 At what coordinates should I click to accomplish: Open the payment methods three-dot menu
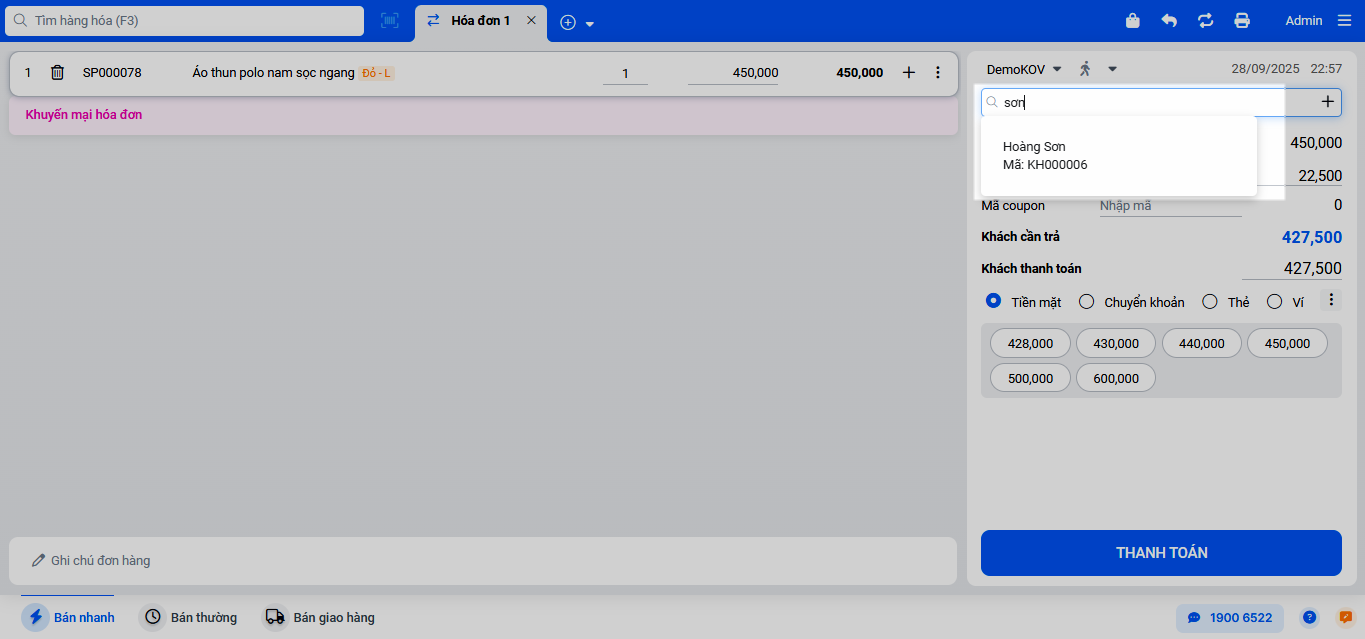click(1331, 300)
